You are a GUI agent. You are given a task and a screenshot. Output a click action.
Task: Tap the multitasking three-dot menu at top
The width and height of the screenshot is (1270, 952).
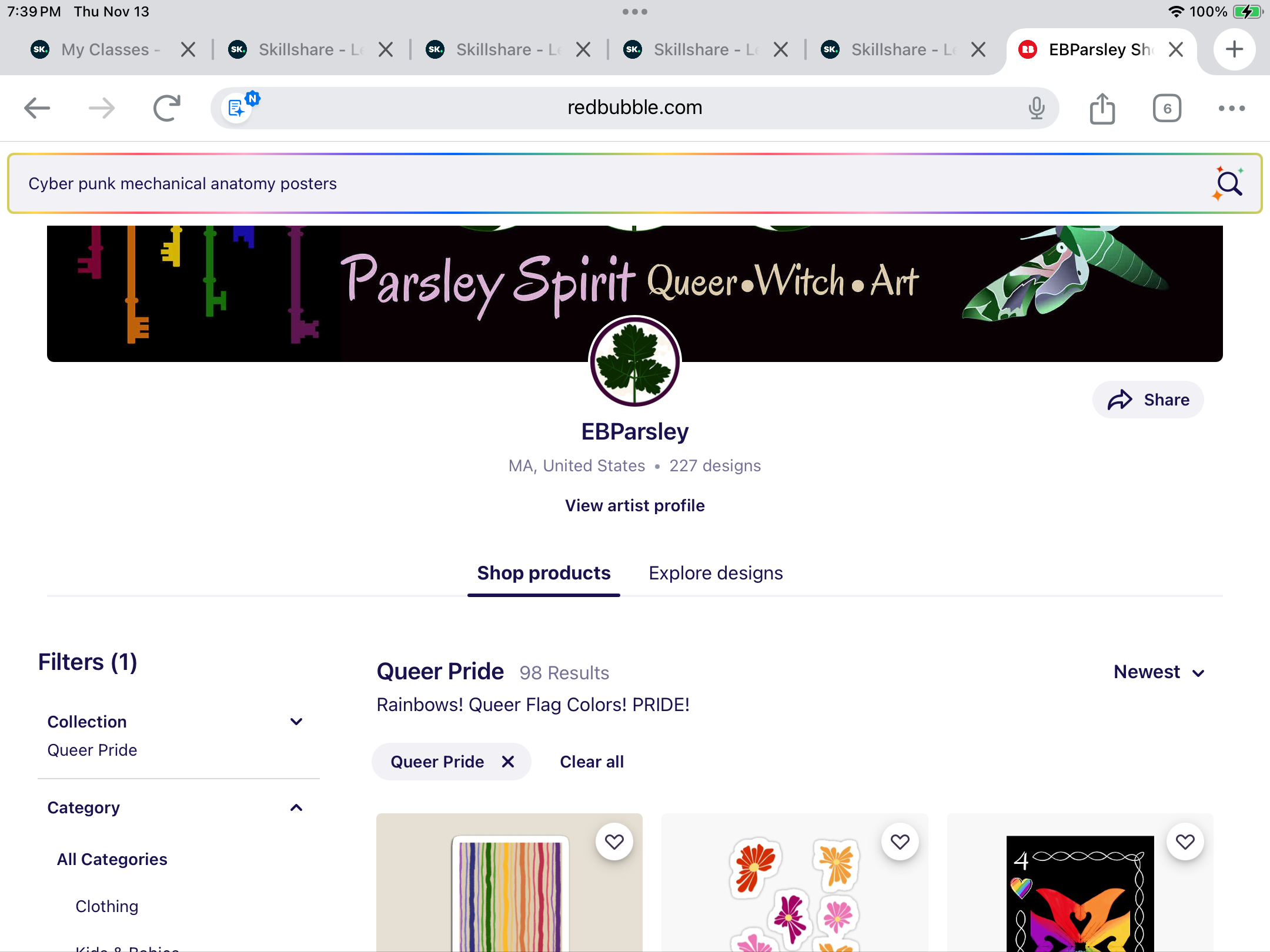pos(635,12)
